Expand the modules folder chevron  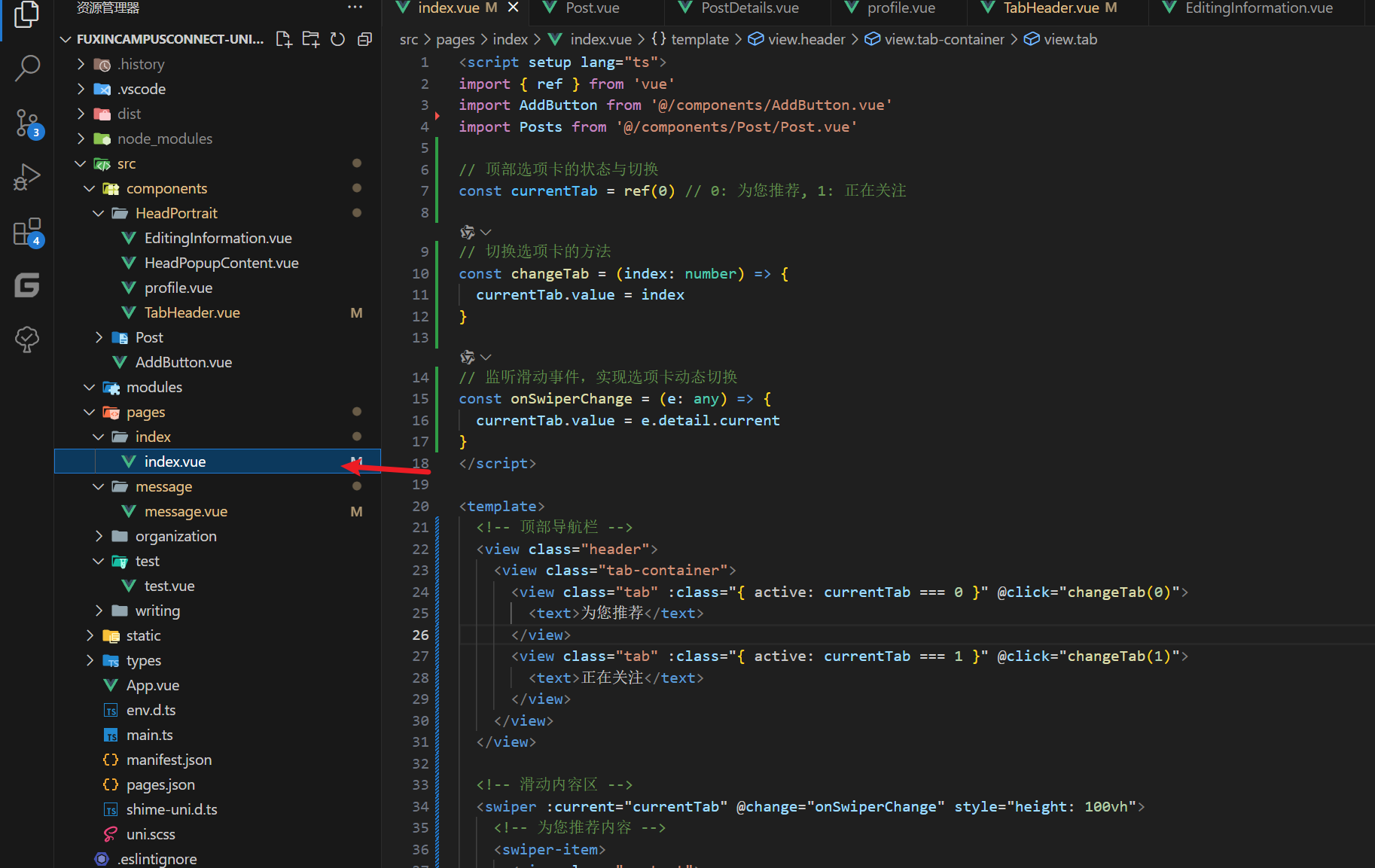click(x=90, y=387)
